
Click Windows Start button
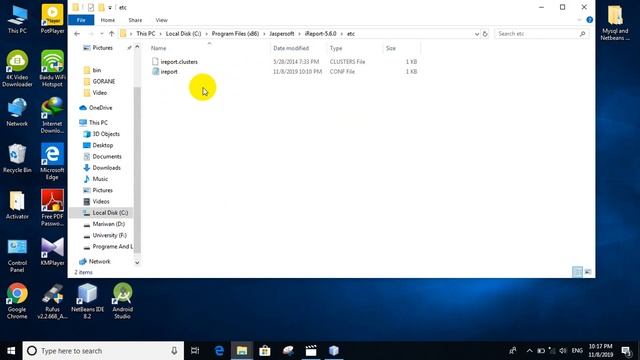(x=11, y=351)
